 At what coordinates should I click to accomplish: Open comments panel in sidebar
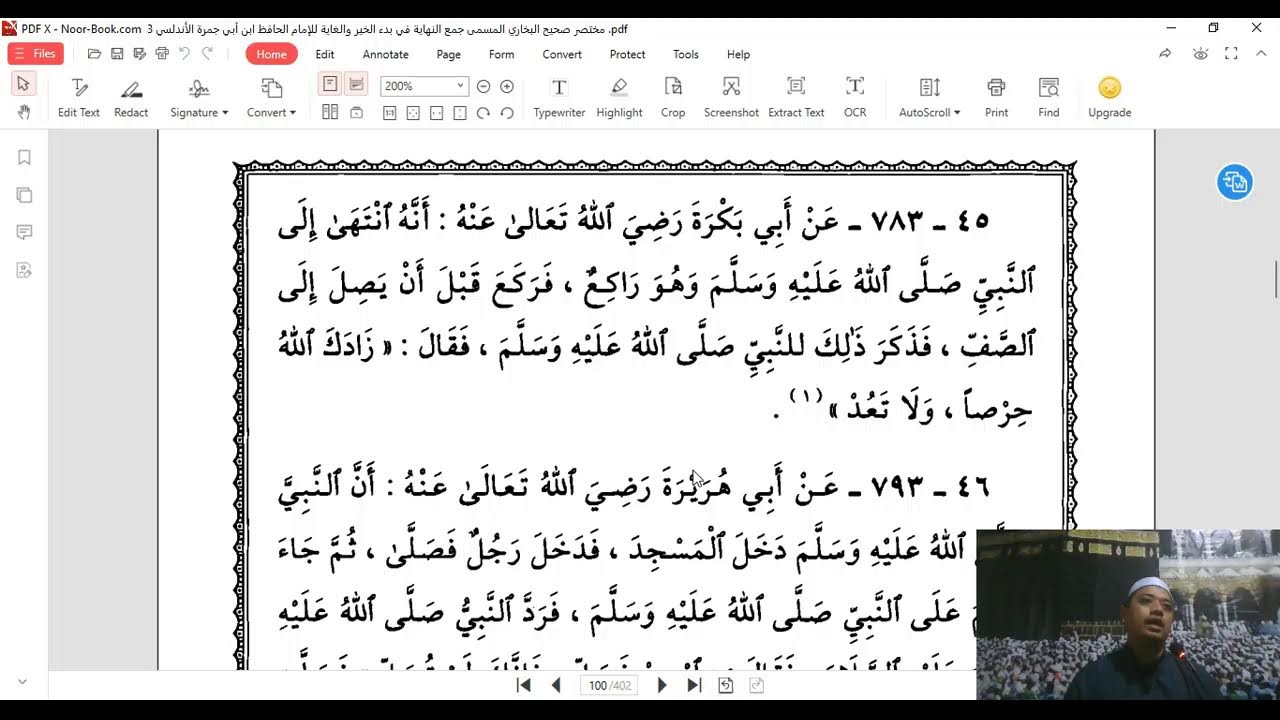(24, 232)
